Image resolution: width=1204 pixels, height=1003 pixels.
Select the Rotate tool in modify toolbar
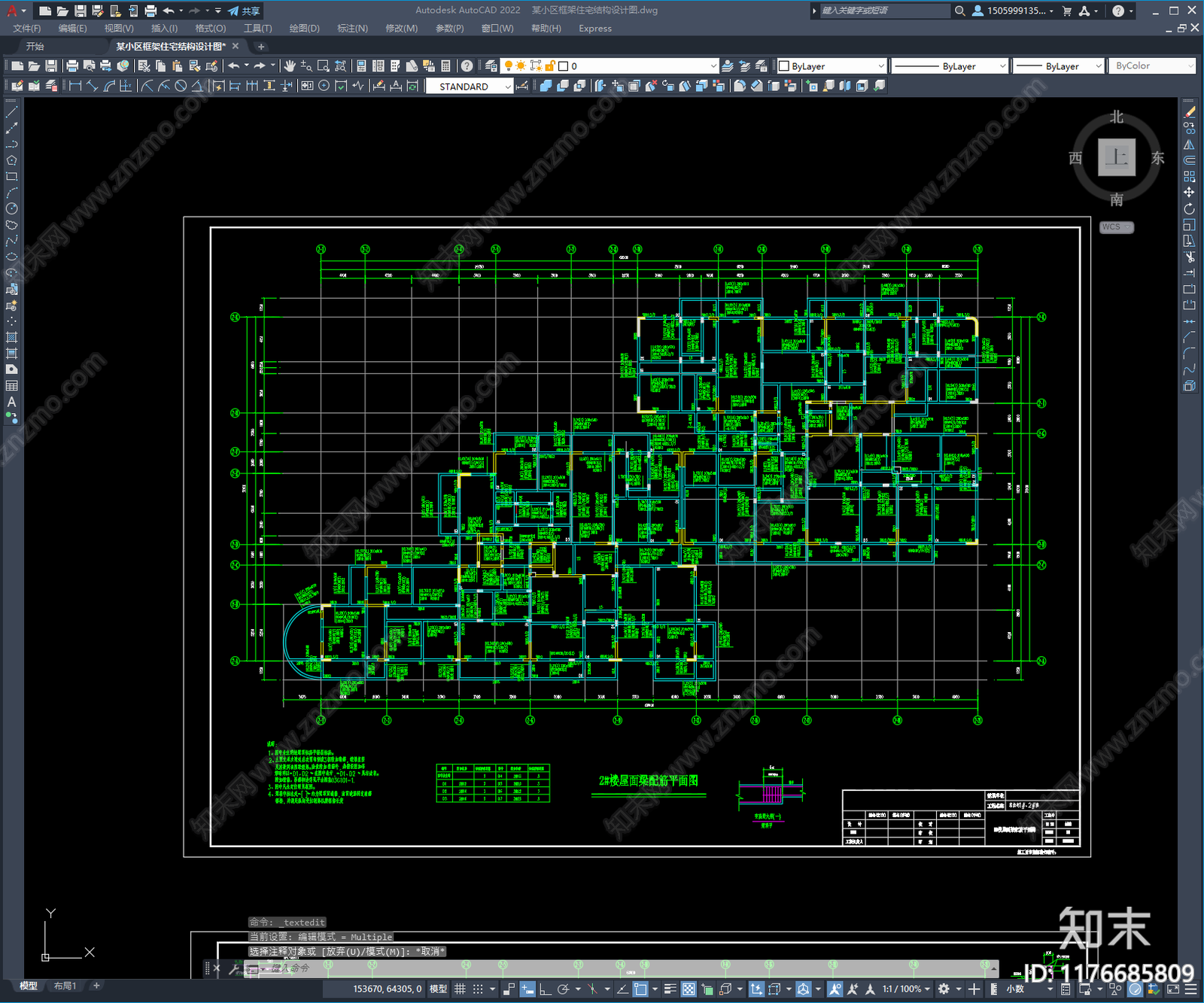(x=1189, y=208)
